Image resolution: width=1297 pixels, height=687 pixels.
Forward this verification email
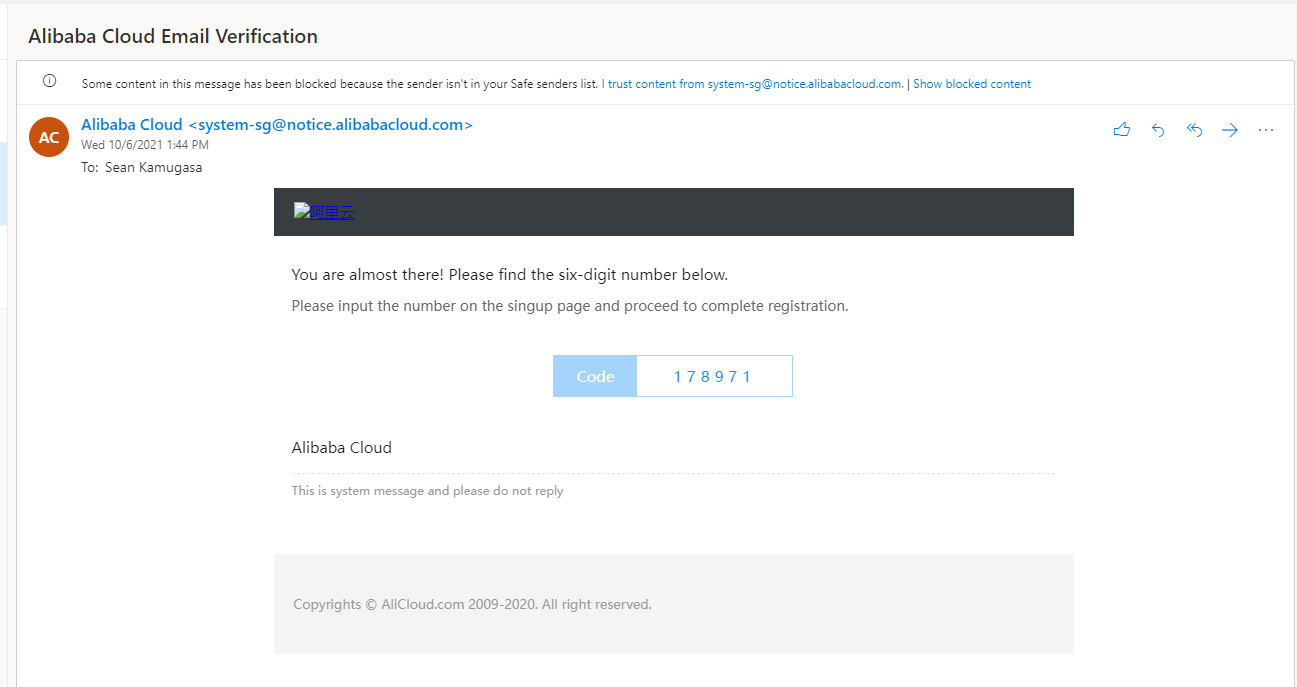pyautogui.click(x=1230, y=130)
